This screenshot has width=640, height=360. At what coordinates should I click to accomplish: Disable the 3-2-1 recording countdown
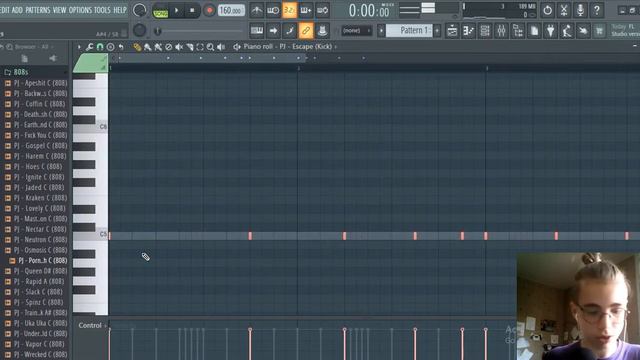[289, 10]
